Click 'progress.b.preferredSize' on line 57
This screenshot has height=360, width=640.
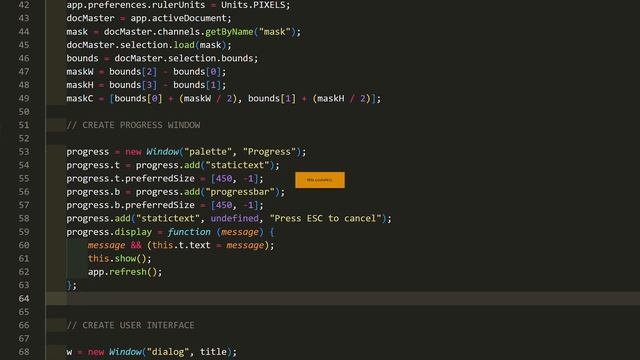pyautogui.click(x=131, y=205)
